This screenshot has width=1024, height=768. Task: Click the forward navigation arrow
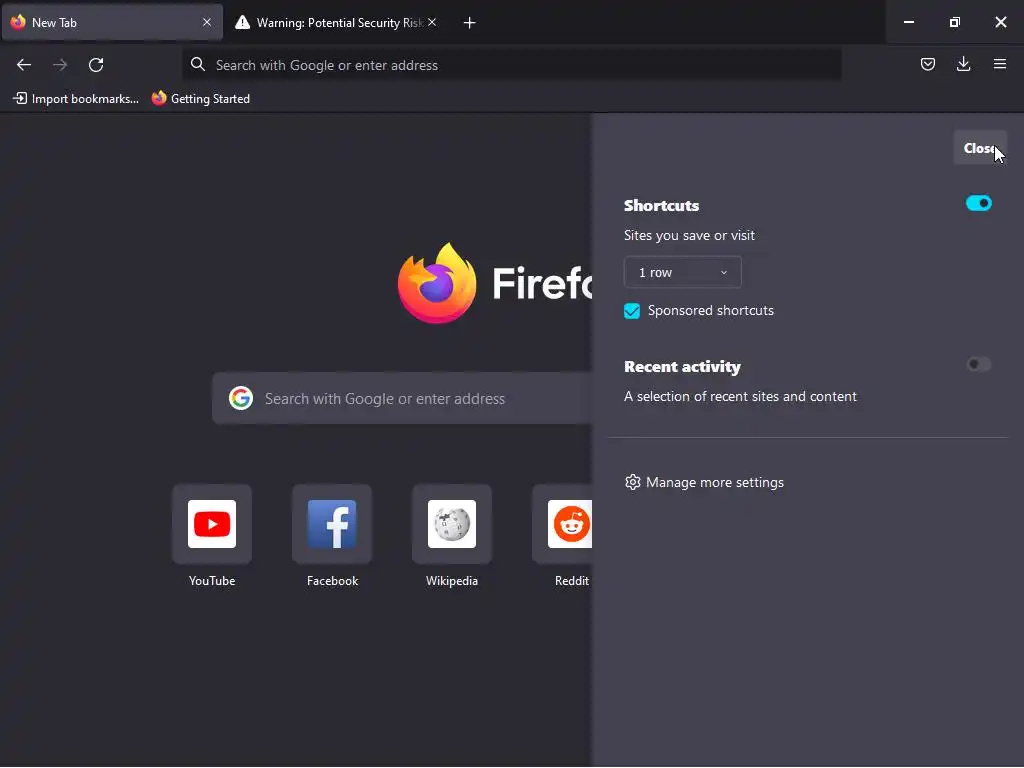(60, 65)
